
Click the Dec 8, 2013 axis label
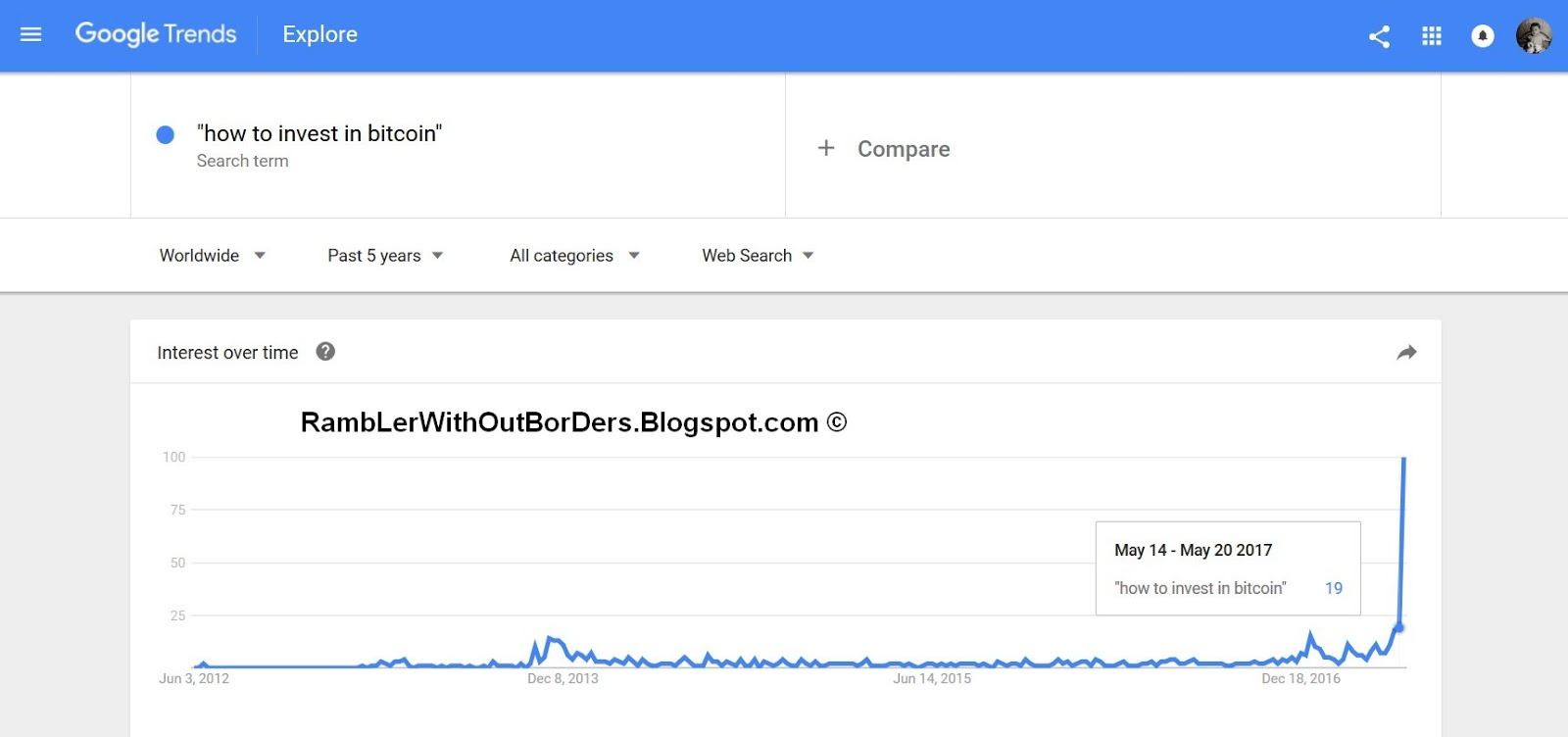point(563,678)
